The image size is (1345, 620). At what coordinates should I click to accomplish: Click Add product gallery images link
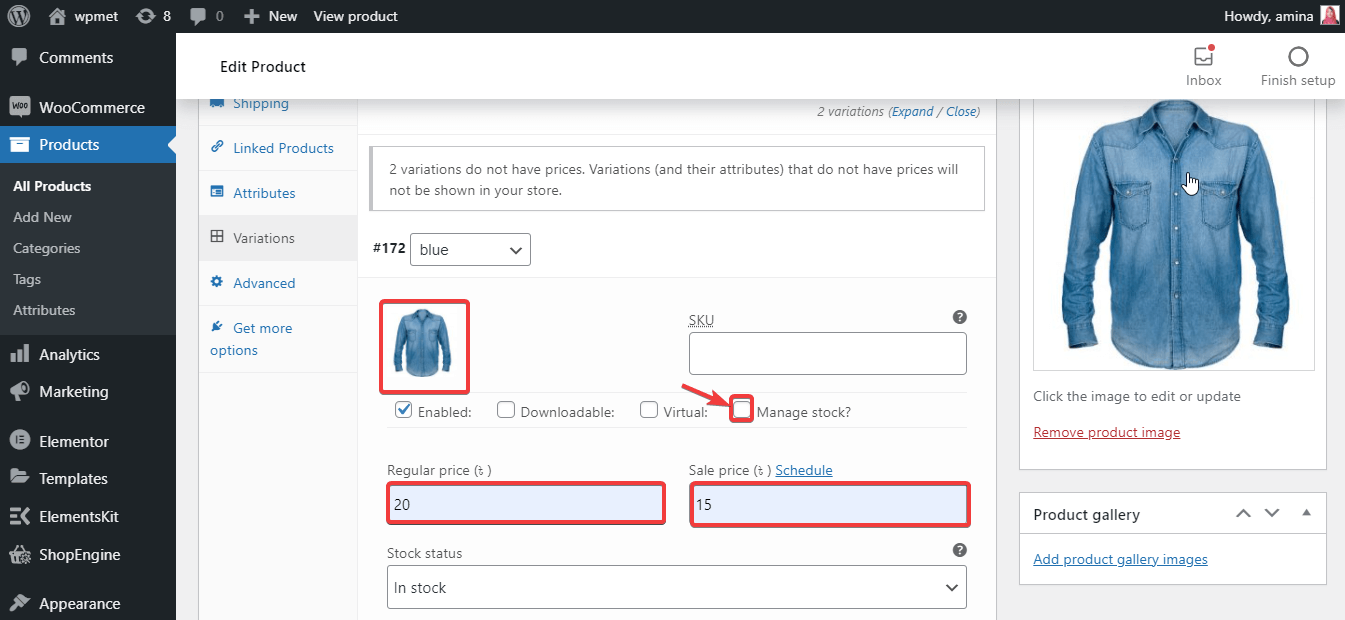point(1120,559)
